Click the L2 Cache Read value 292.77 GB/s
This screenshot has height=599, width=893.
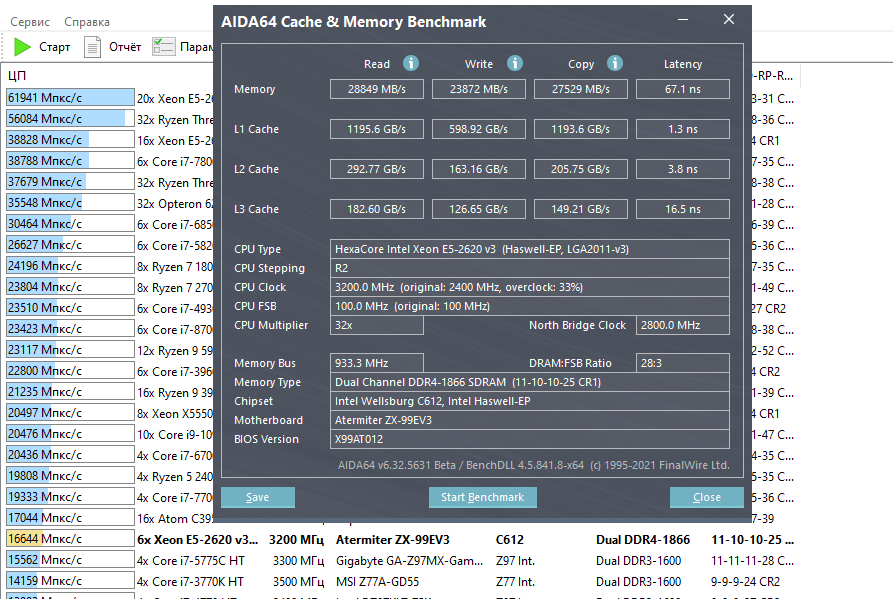point(376,169)
